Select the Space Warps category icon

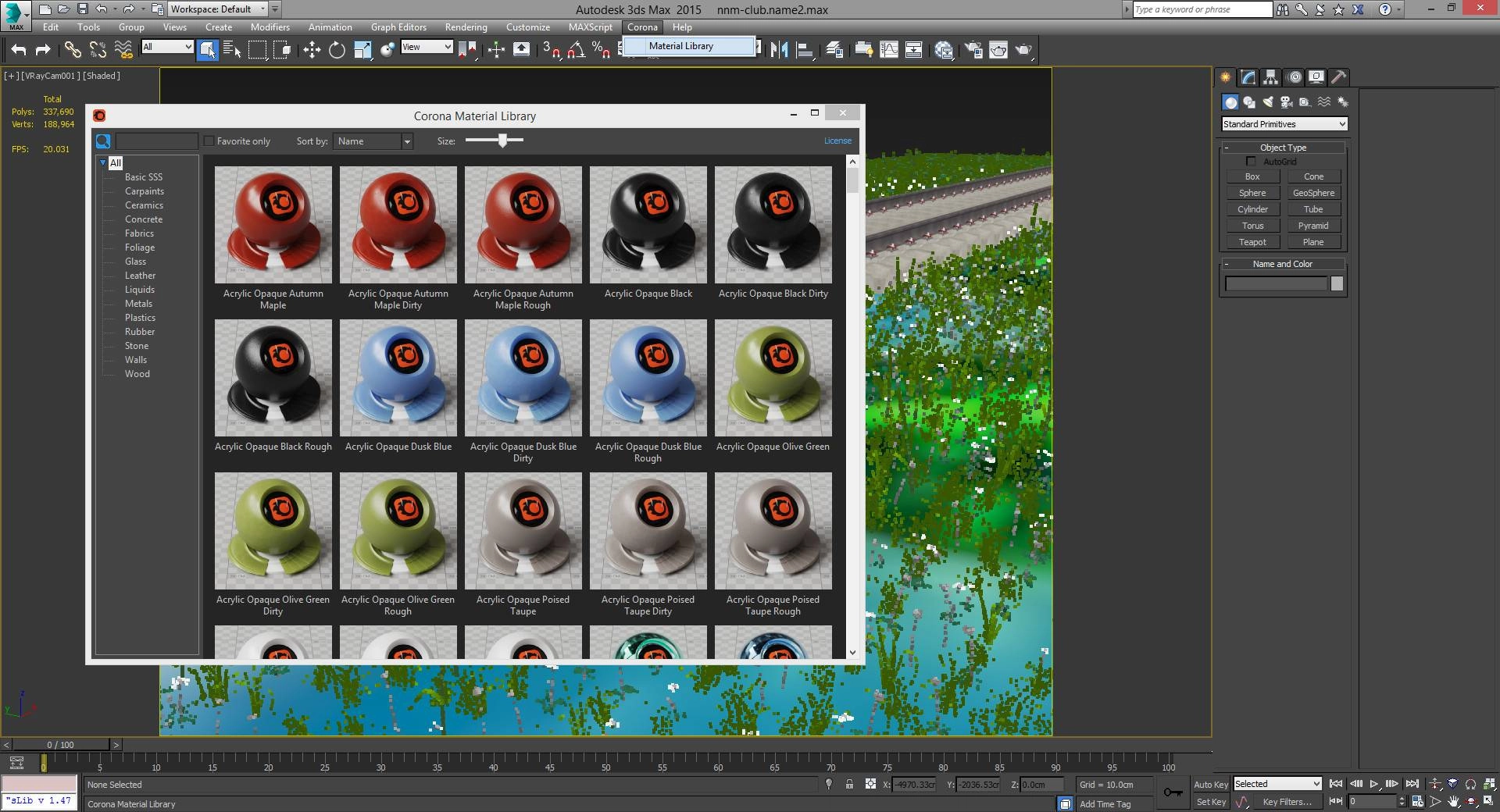1324,102
